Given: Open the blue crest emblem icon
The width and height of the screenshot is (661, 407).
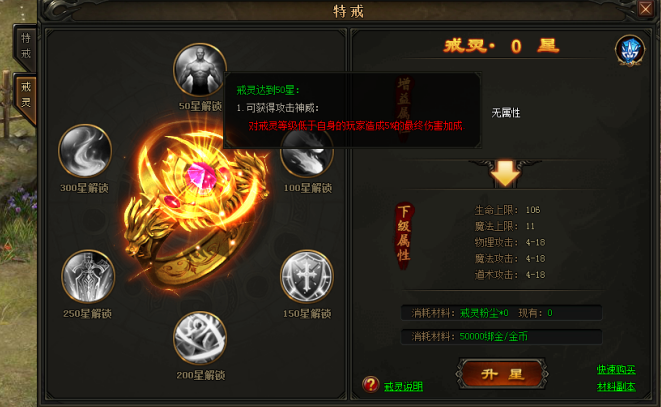Looking at the screenshot, I should (630, 50).
